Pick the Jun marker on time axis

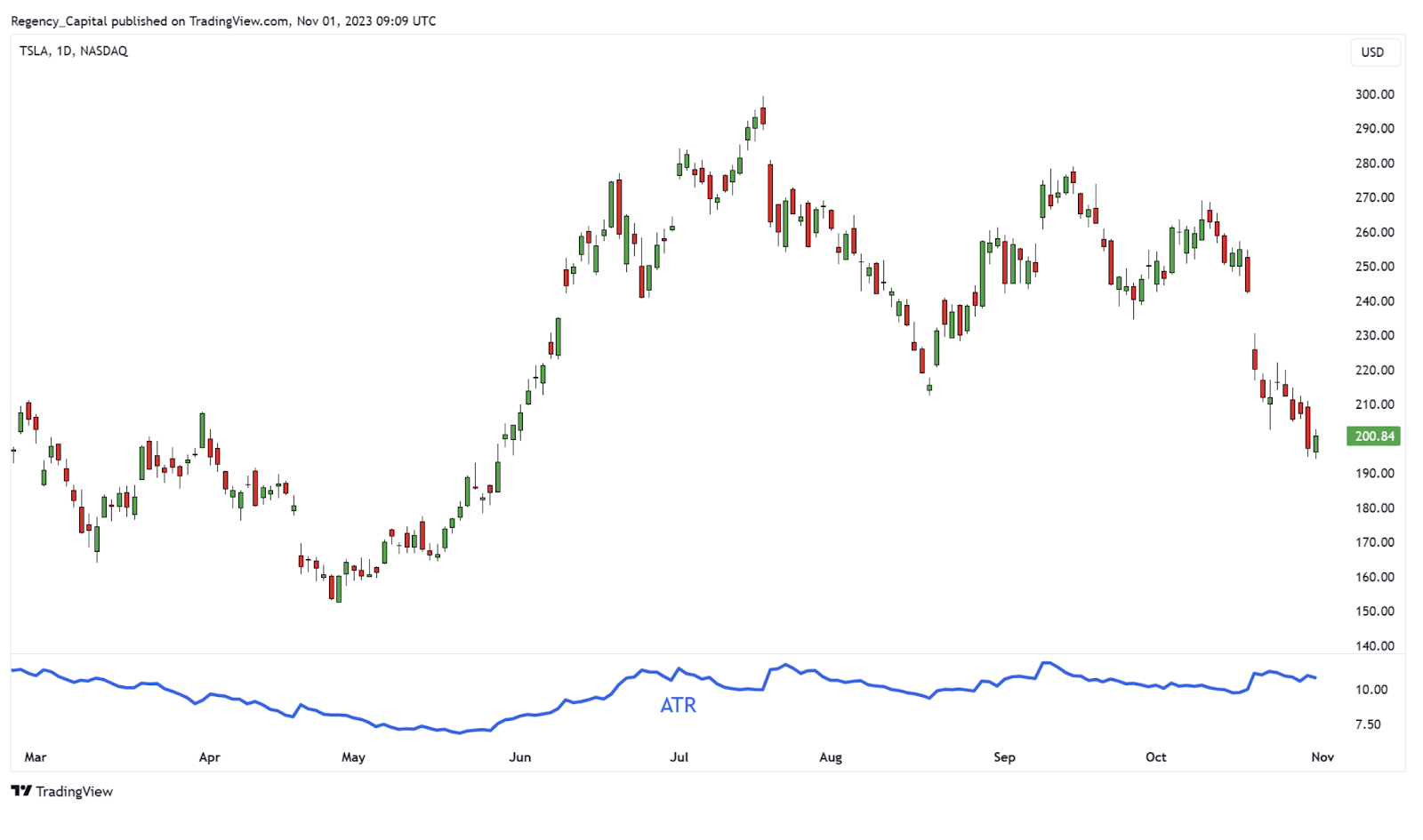pyautogui.click(x=519, y=756)
